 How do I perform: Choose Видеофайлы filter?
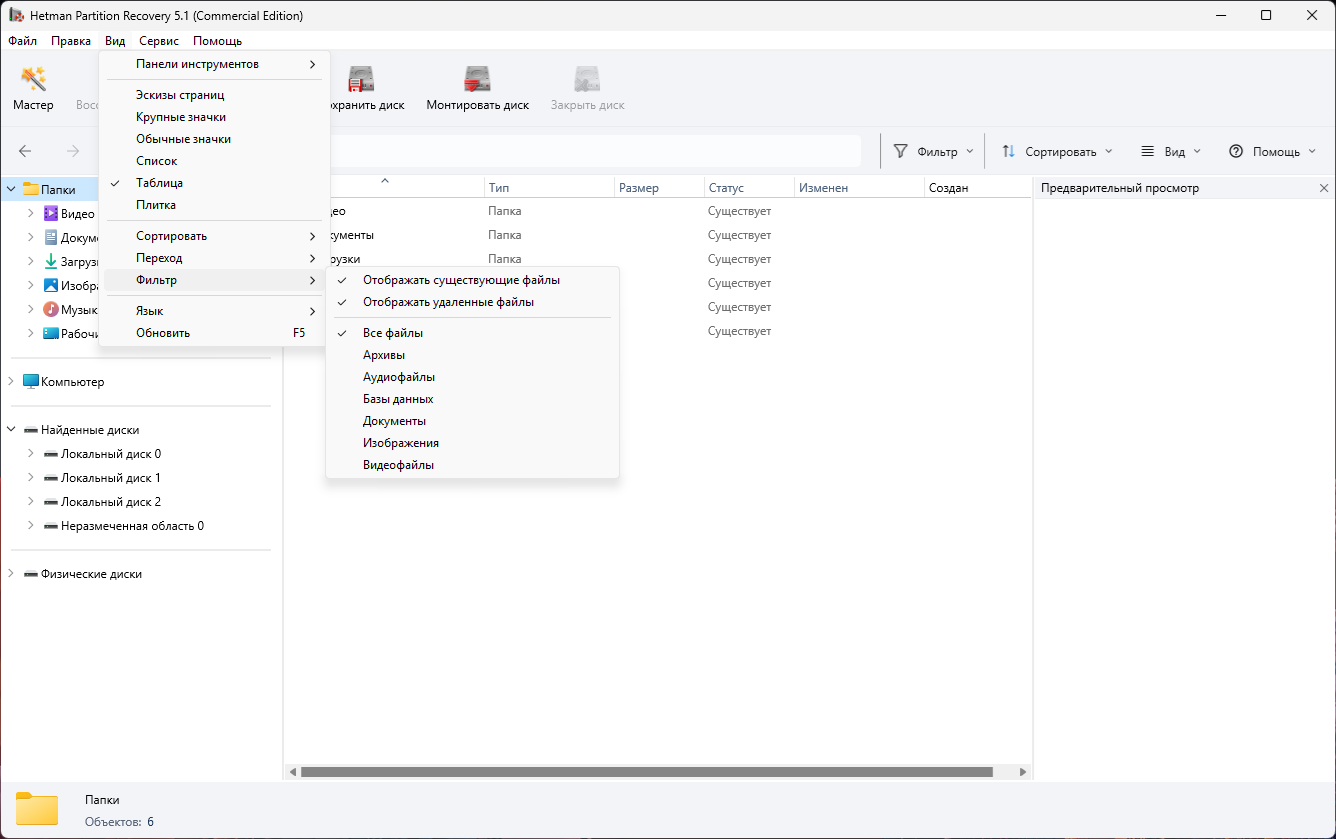[472, 465]
